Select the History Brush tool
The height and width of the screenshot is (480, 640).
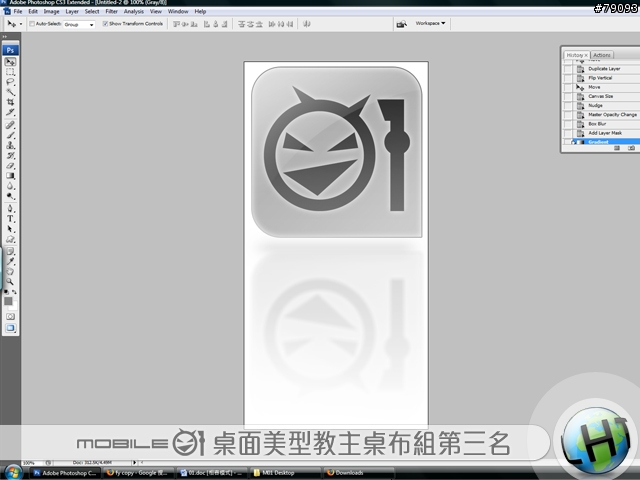pyautogui.click(x=10, y=156)
